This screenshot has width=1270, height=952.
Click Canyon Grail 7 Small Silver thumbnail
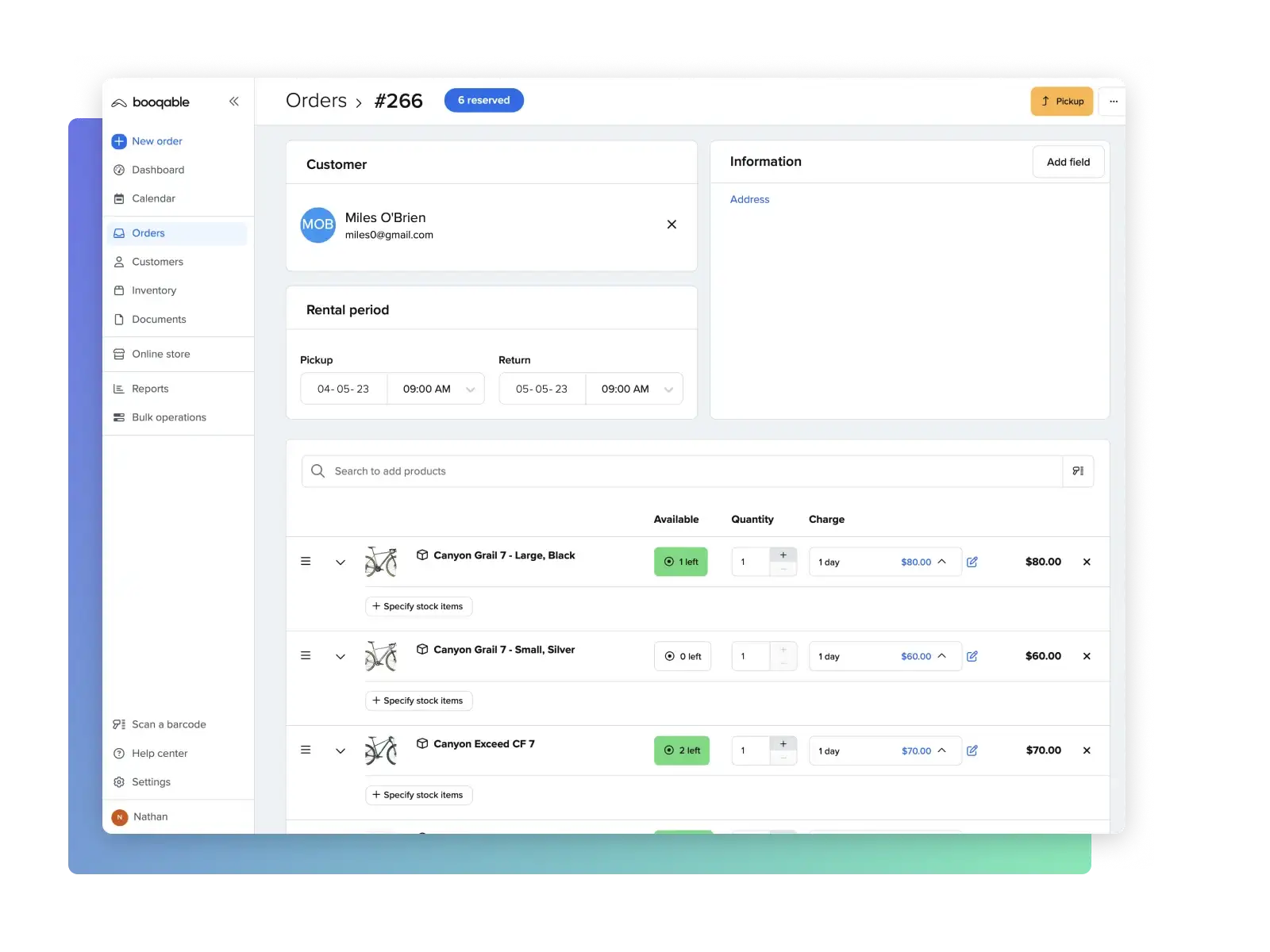pos(381,656)
